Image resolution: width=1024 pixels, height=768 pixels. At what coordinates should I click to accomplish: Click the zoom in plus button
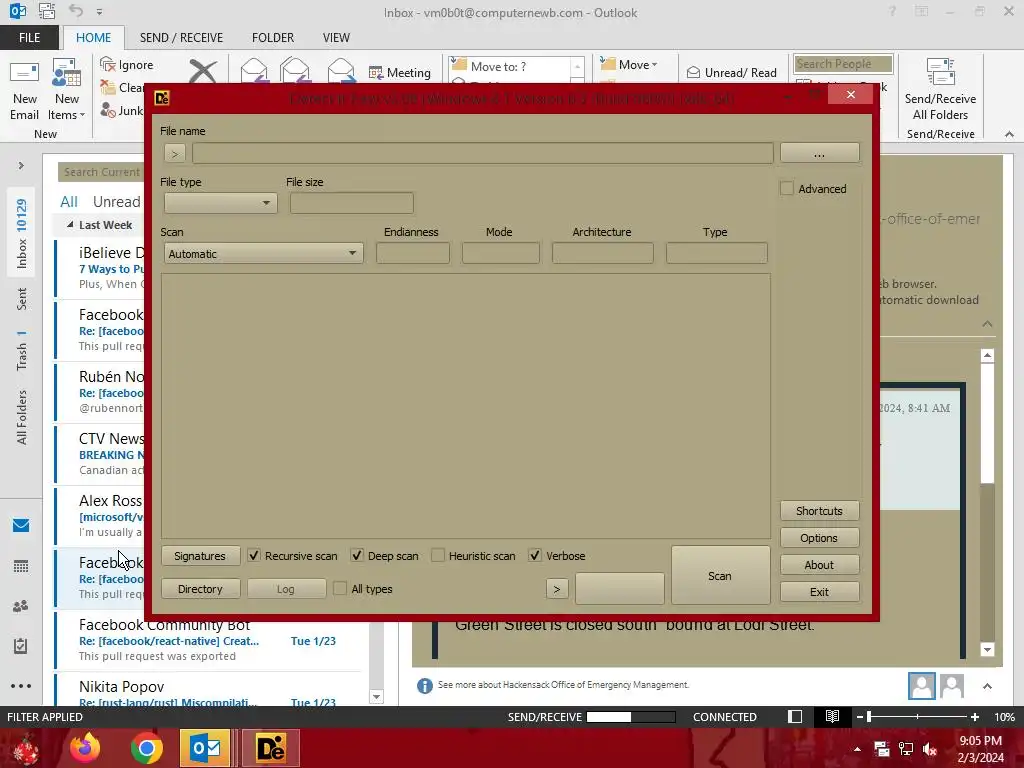(974, 716)
